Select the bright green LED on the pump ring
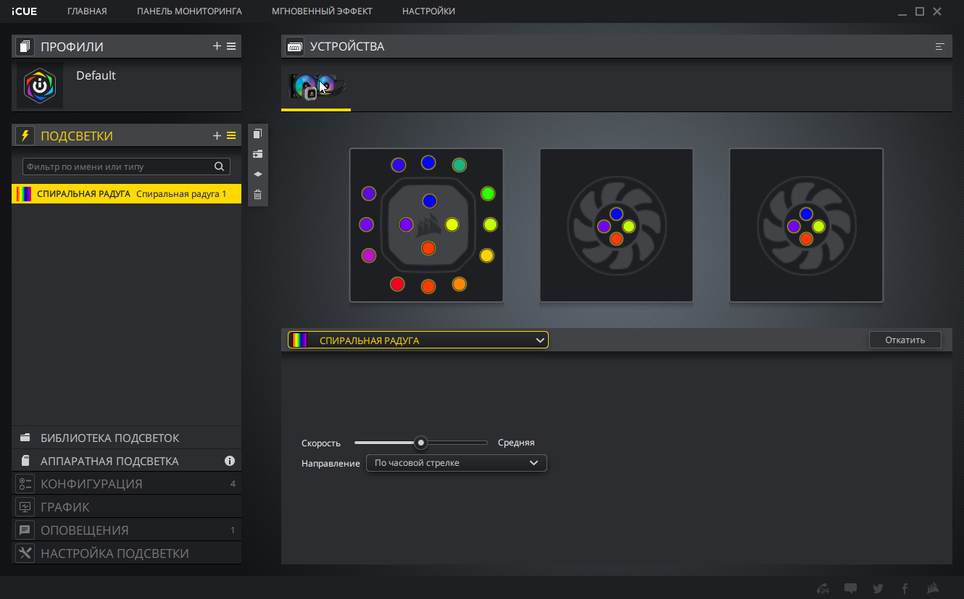This screenshot has width=964, height=599. tap(488, 194)
